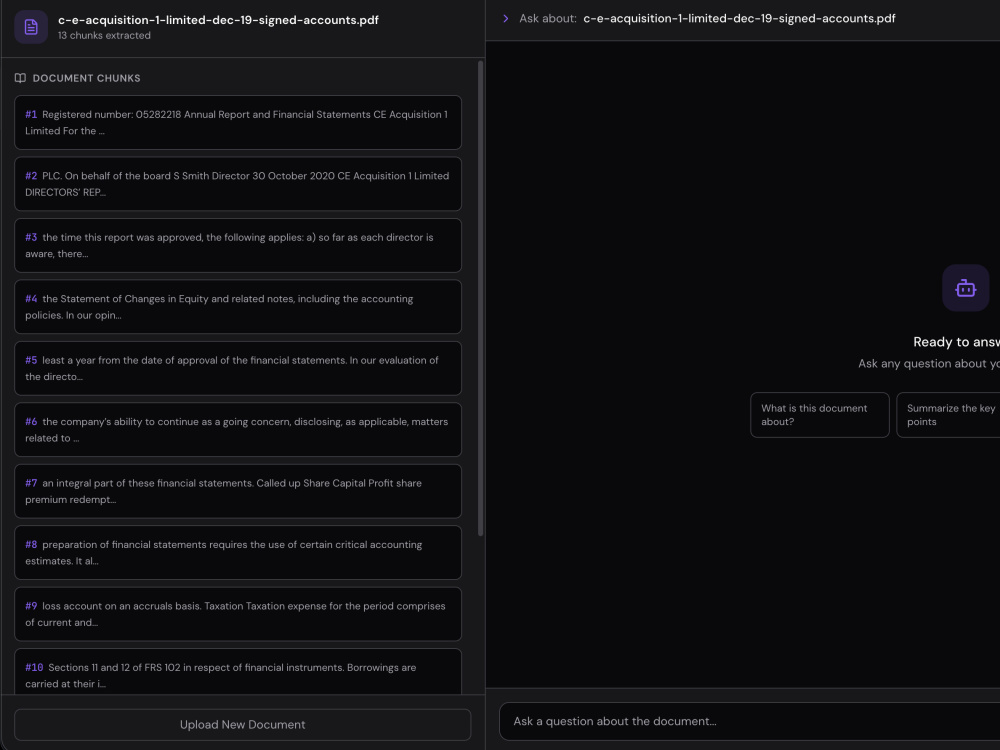
Task: Click the open book icon beside Document Chunks
Action: [20, 78]
